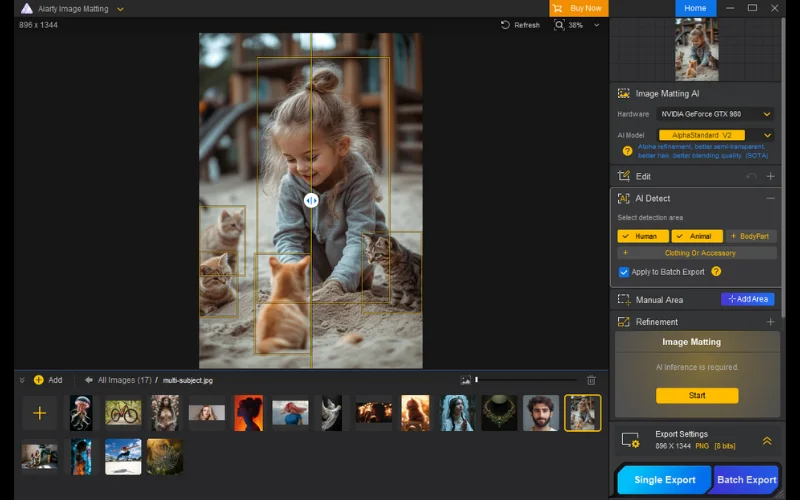Adjust the thumbnail size slider
This screenshot has height=500, width=800.
click(477, 380)
